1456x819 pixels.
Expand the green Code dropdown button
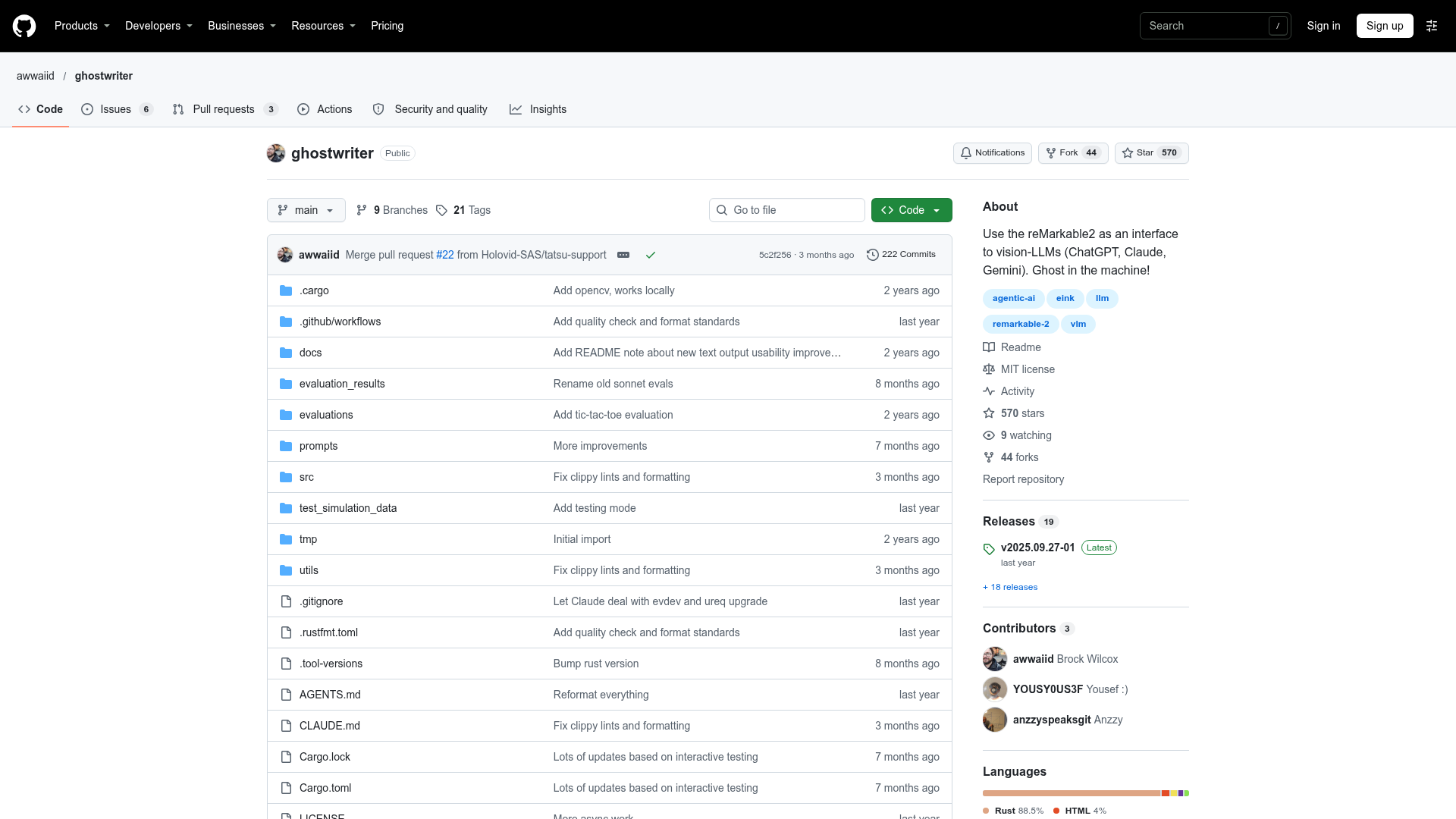click(x=912, y=210)
